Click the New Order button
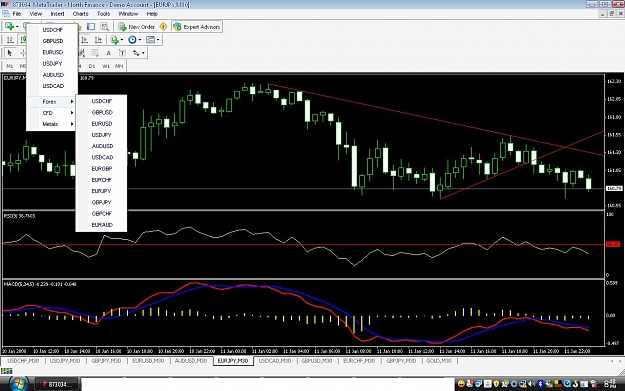This screenshot has height=391, width=625. tap(136, 27)
